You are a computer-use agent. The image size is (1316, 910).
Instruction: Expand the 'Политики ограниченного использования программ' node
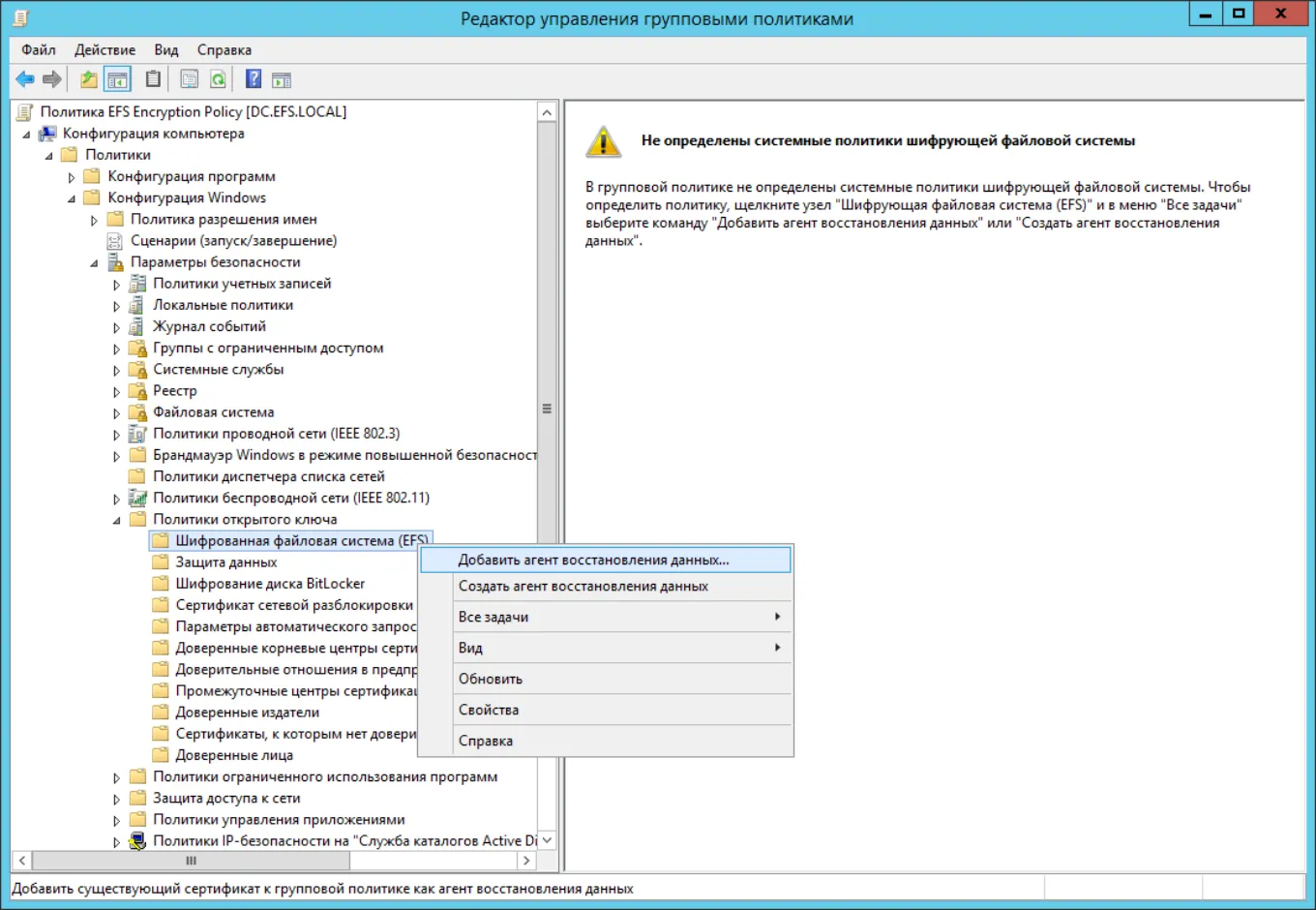[116, 777]
